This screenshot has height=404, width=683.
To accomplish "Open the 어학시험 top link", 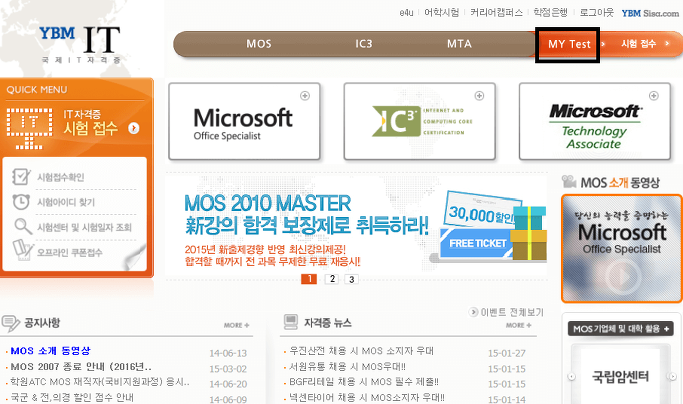I will click(442, 13).
